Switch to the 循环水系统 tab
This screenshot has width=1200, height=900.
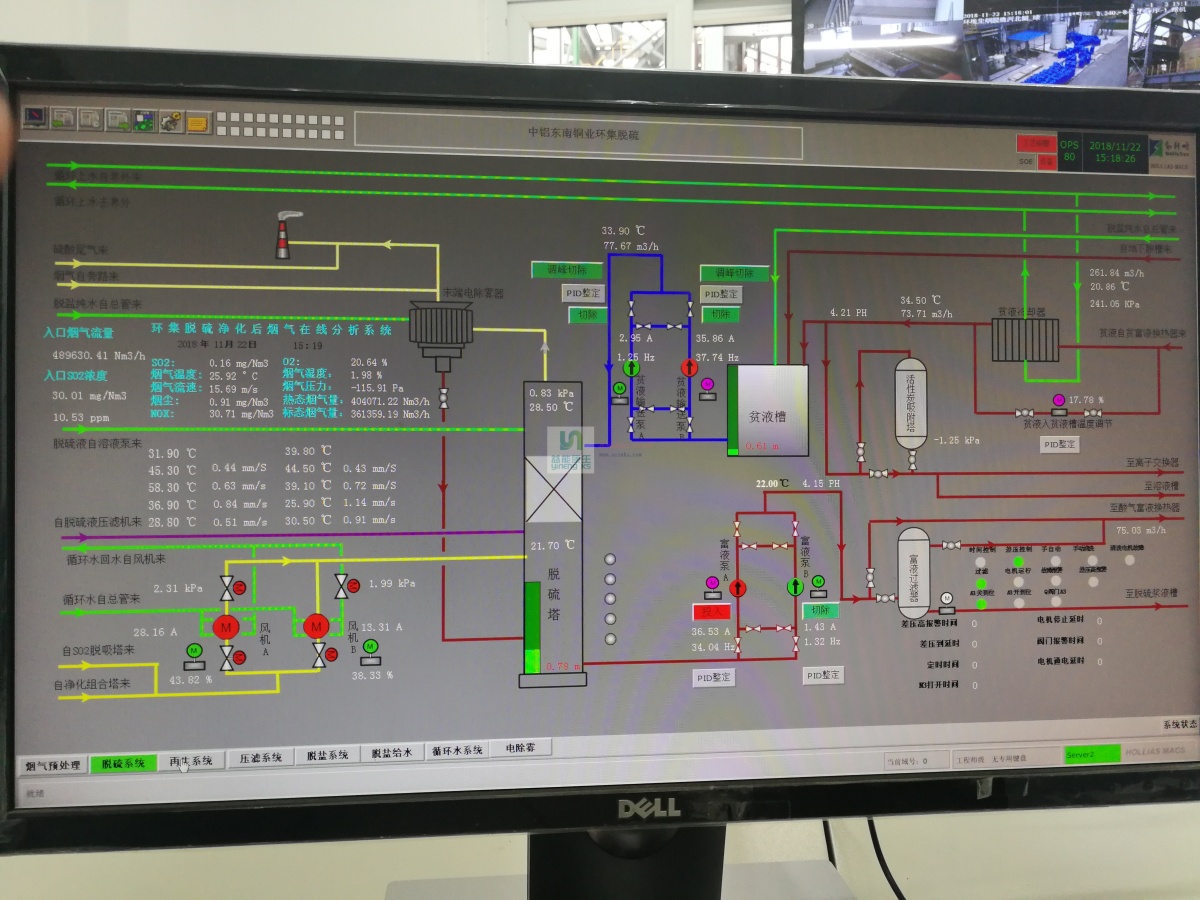coord(458,750)
